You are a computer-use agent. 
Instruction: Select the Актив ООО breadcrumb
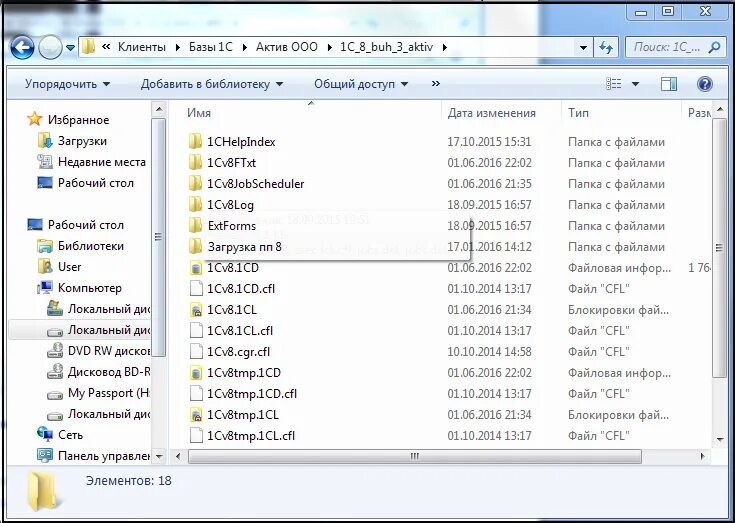[286, 47]
